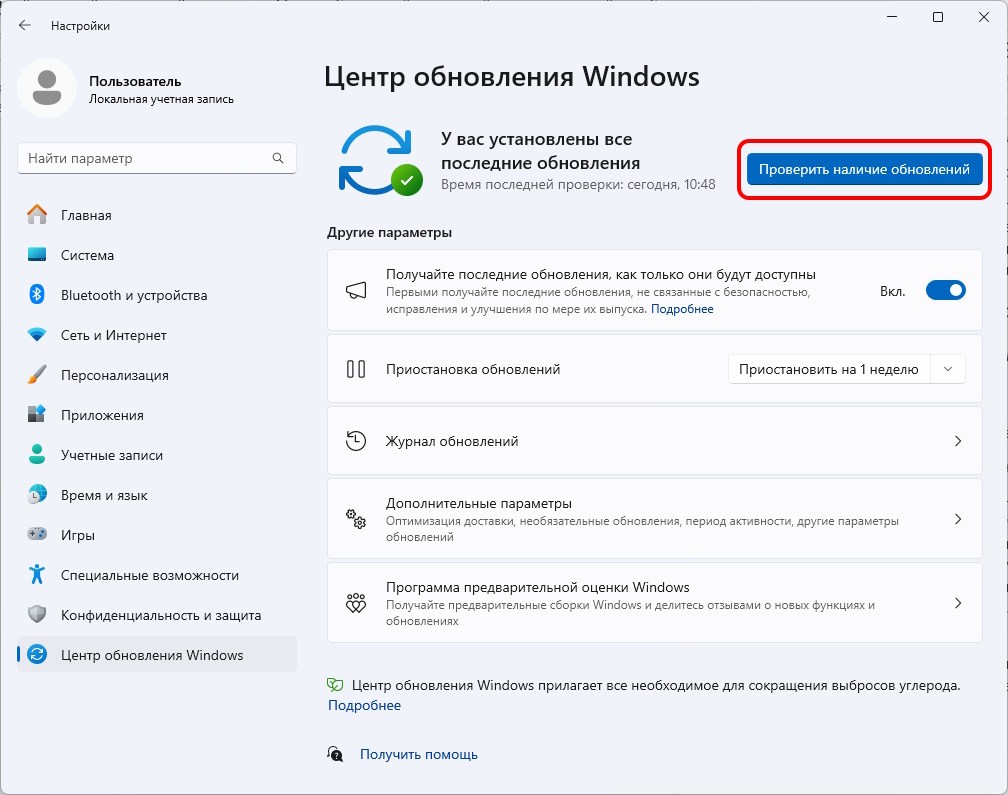Go to Приложения in the sidebar
The image size is (1008, 795).
pyautogui.click(x=102, y=415)
